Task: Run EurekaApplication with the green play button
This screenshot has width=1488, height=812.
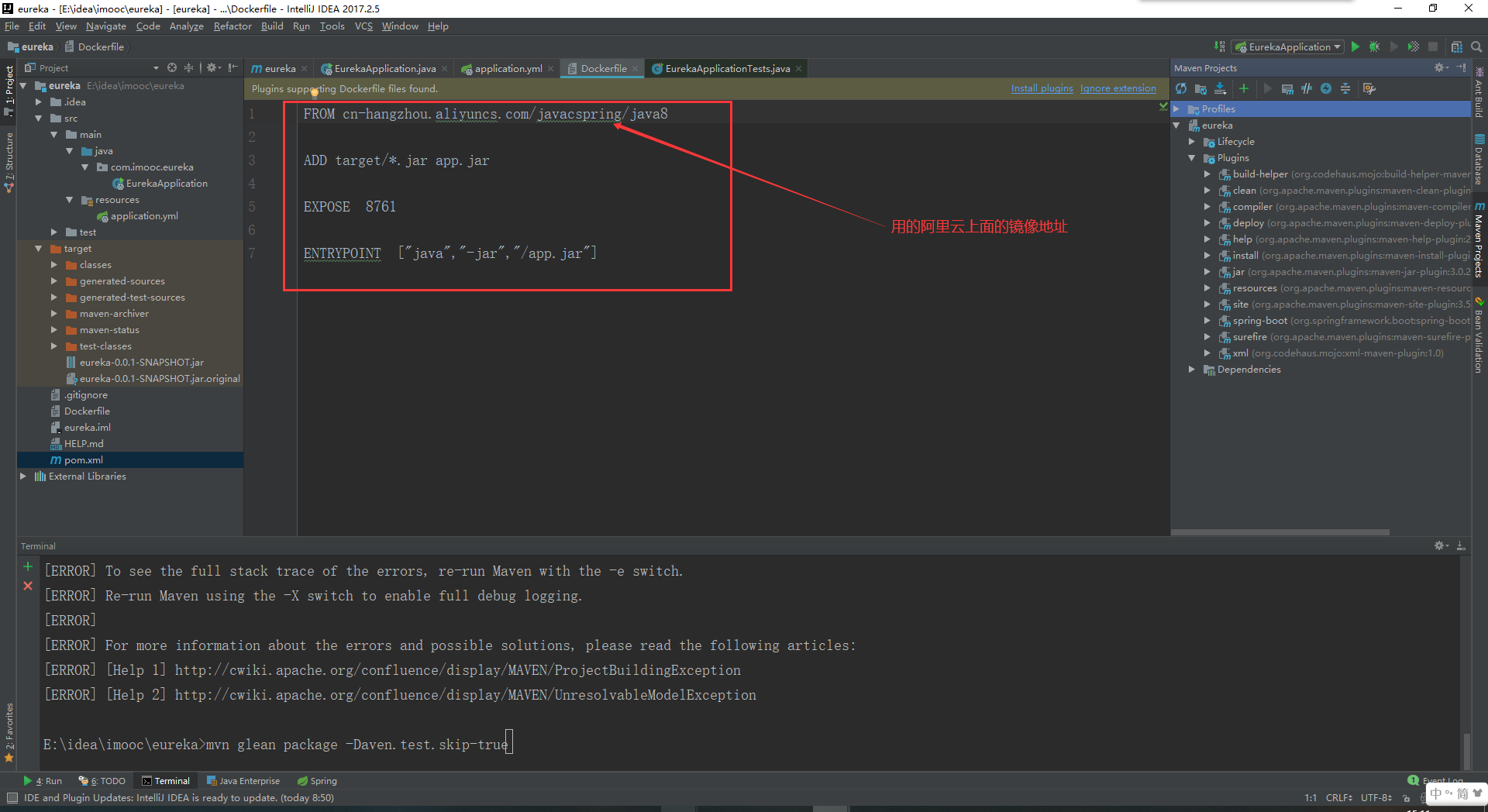Action: tap(1355, 46)
